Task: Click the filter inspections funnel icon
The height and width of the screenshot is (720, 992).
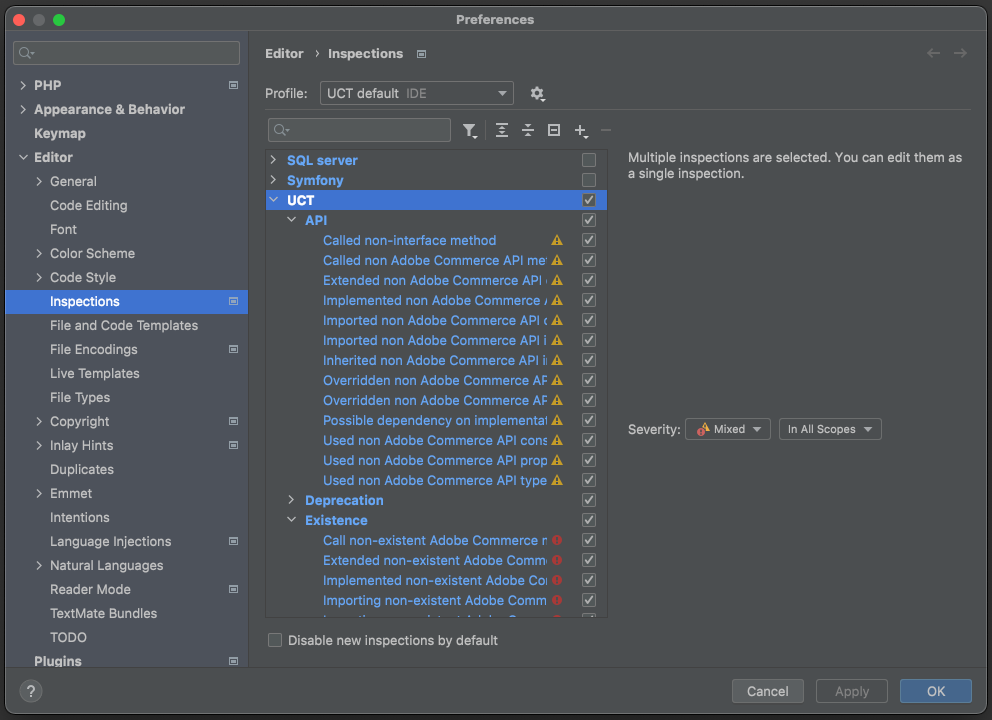Action: click(x=469, y=131)
